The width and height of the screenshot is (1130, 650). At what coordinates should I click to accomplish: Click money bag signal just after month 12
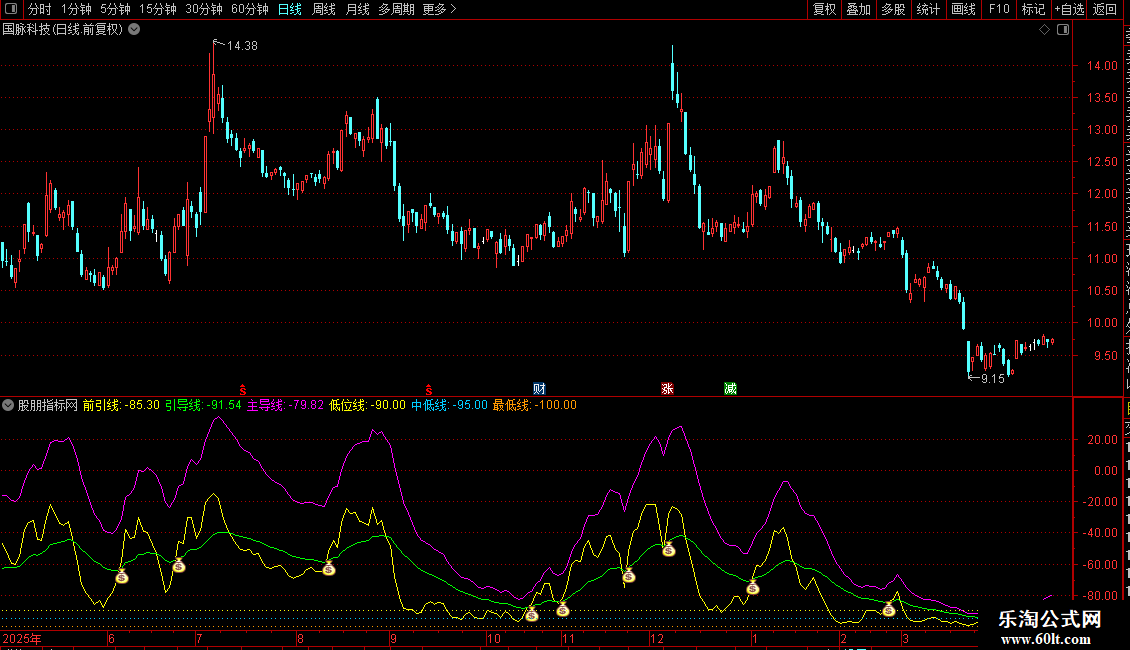point(669,550)
